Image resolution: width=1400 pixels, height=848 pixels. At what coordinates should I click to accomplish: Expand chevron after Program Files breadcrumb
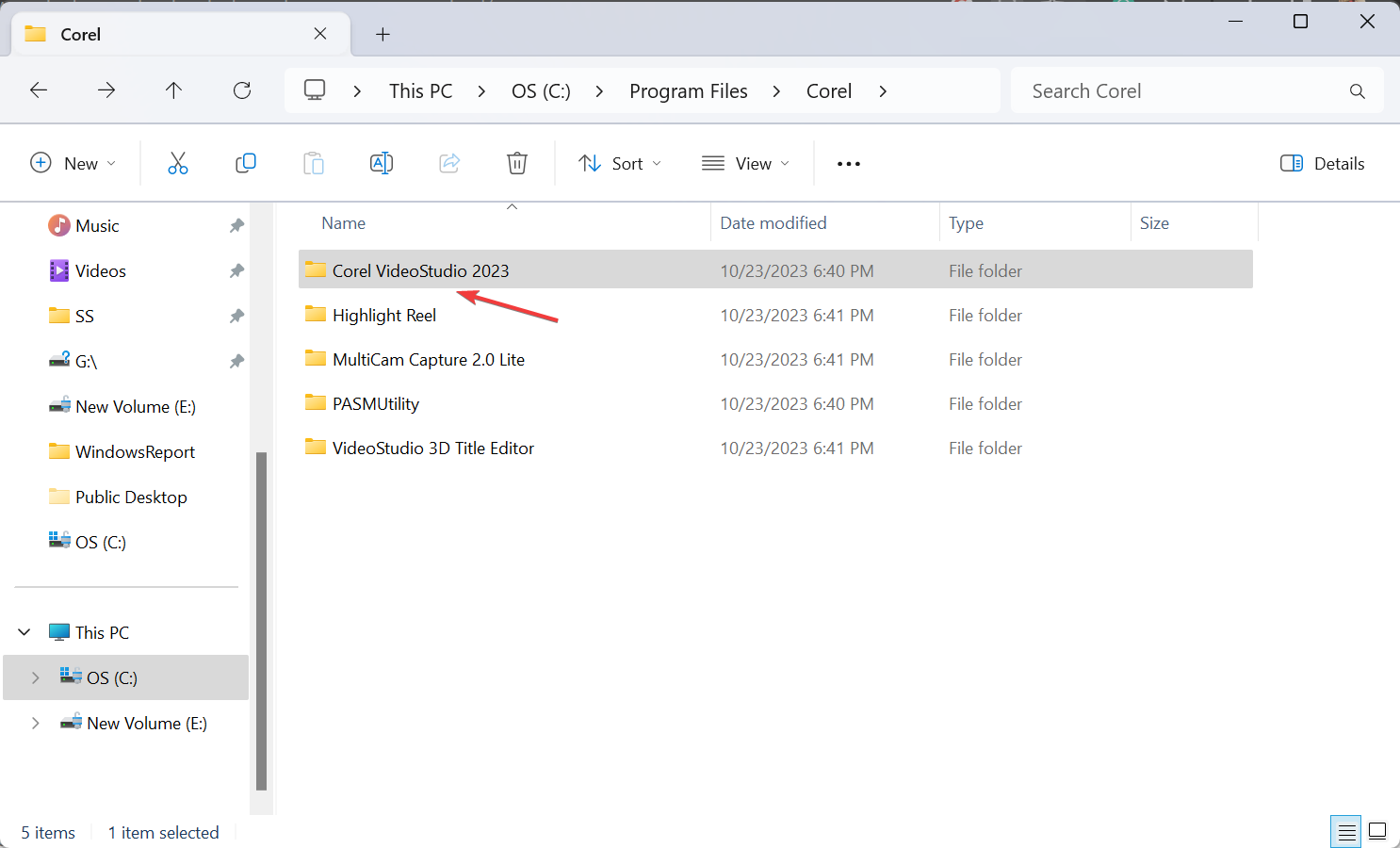point(776,91)
